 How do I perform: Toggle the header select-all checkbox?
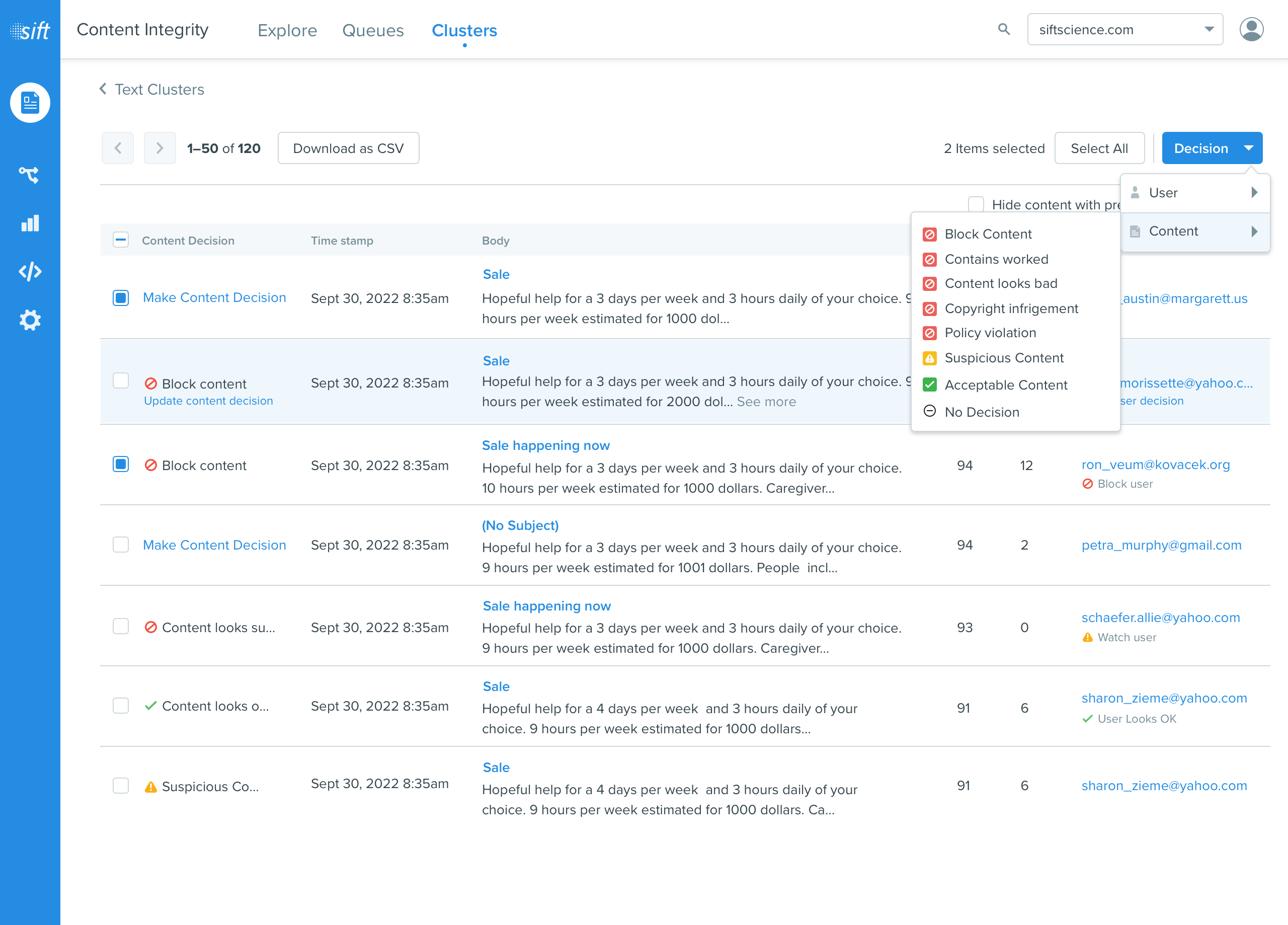pyautogui.click(x=120, y=240)
